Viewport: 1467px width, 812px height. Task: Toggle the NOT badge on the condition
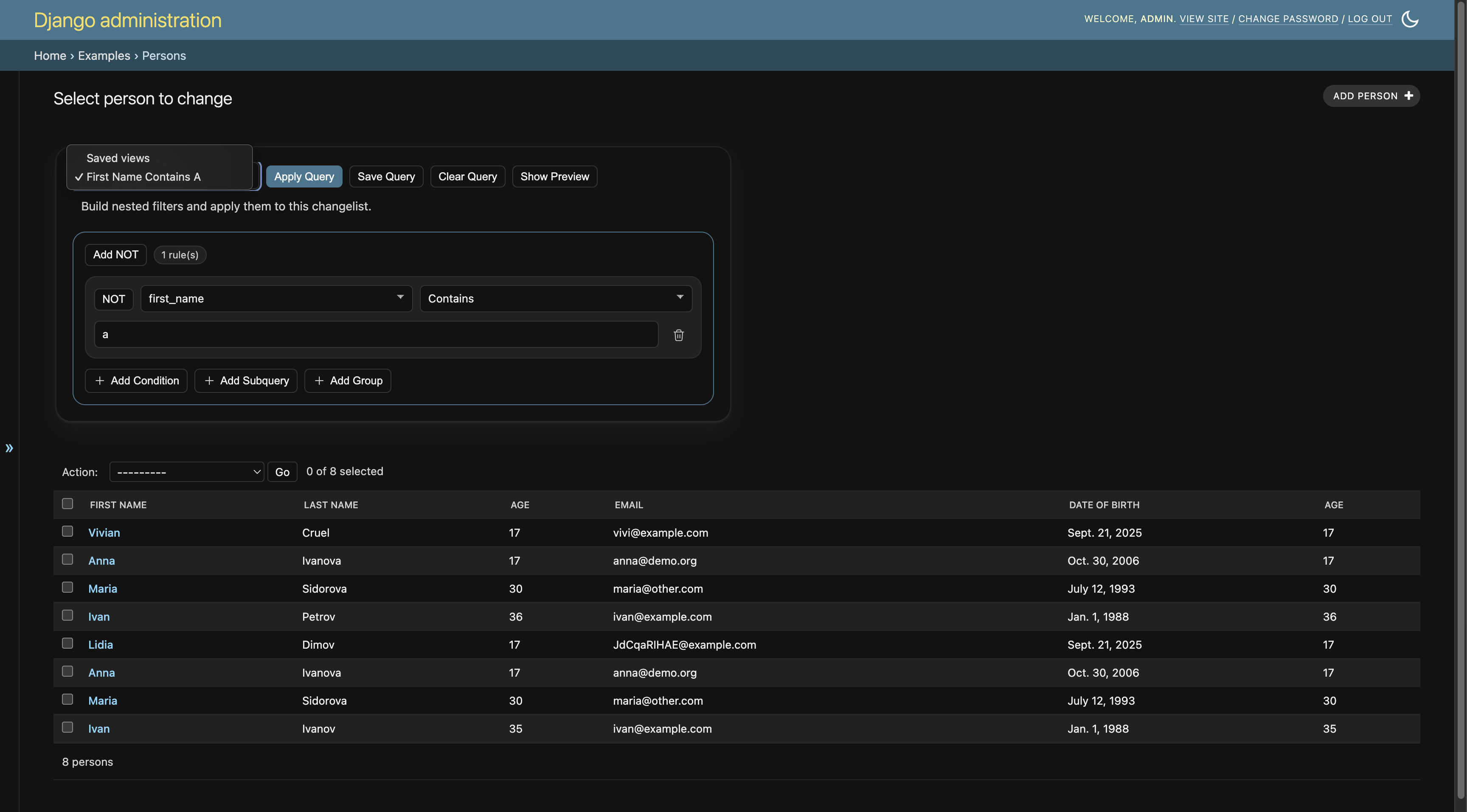[113, 299]
